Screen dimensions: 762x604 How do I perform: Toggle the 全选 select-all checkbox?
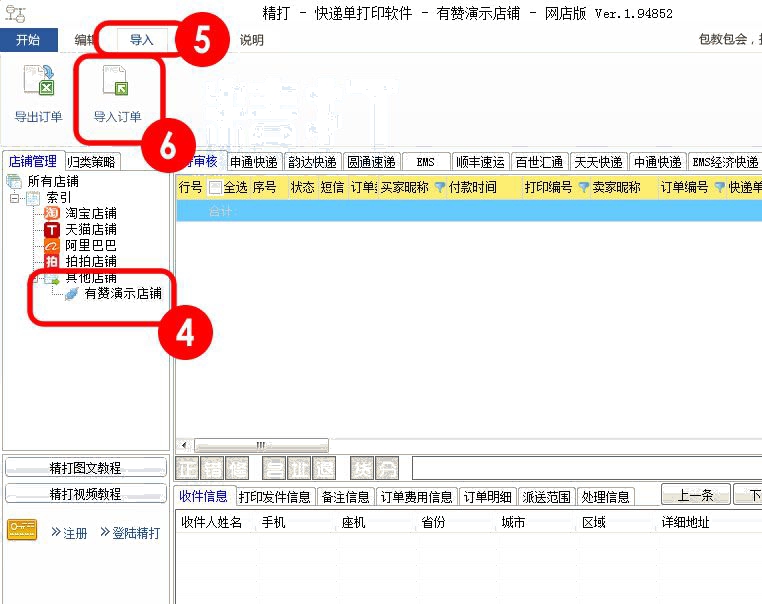(215, 188)
